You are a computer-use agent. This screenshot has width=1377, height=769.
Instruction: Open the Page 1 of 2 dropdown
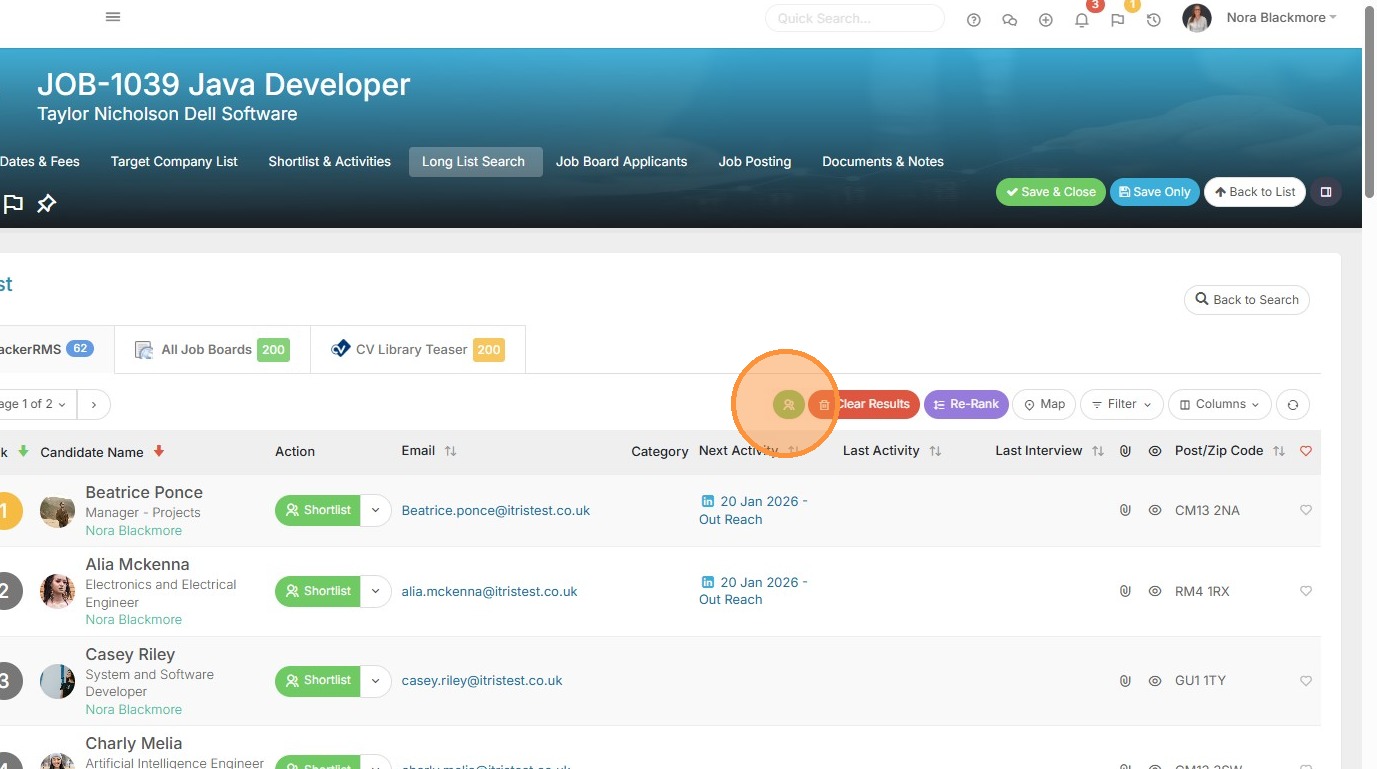click(x=35, y=404)
